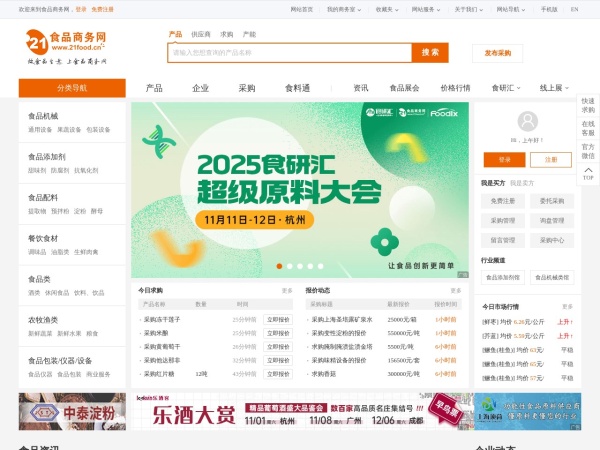The image size is (600, 450).
Task: Open the 2025食研汇 banner image
Action: pos(300,190)
